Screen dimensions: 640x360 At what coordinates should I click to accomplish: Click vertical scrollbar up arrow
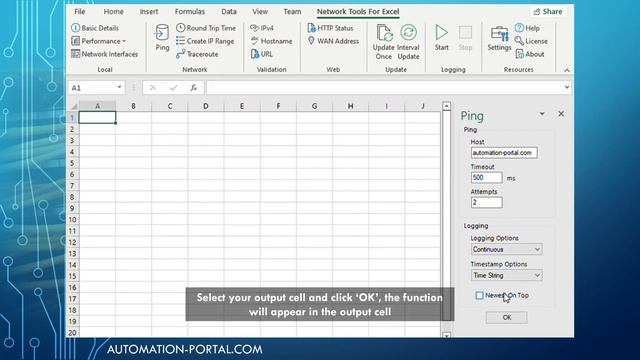[x=447, y=106]
